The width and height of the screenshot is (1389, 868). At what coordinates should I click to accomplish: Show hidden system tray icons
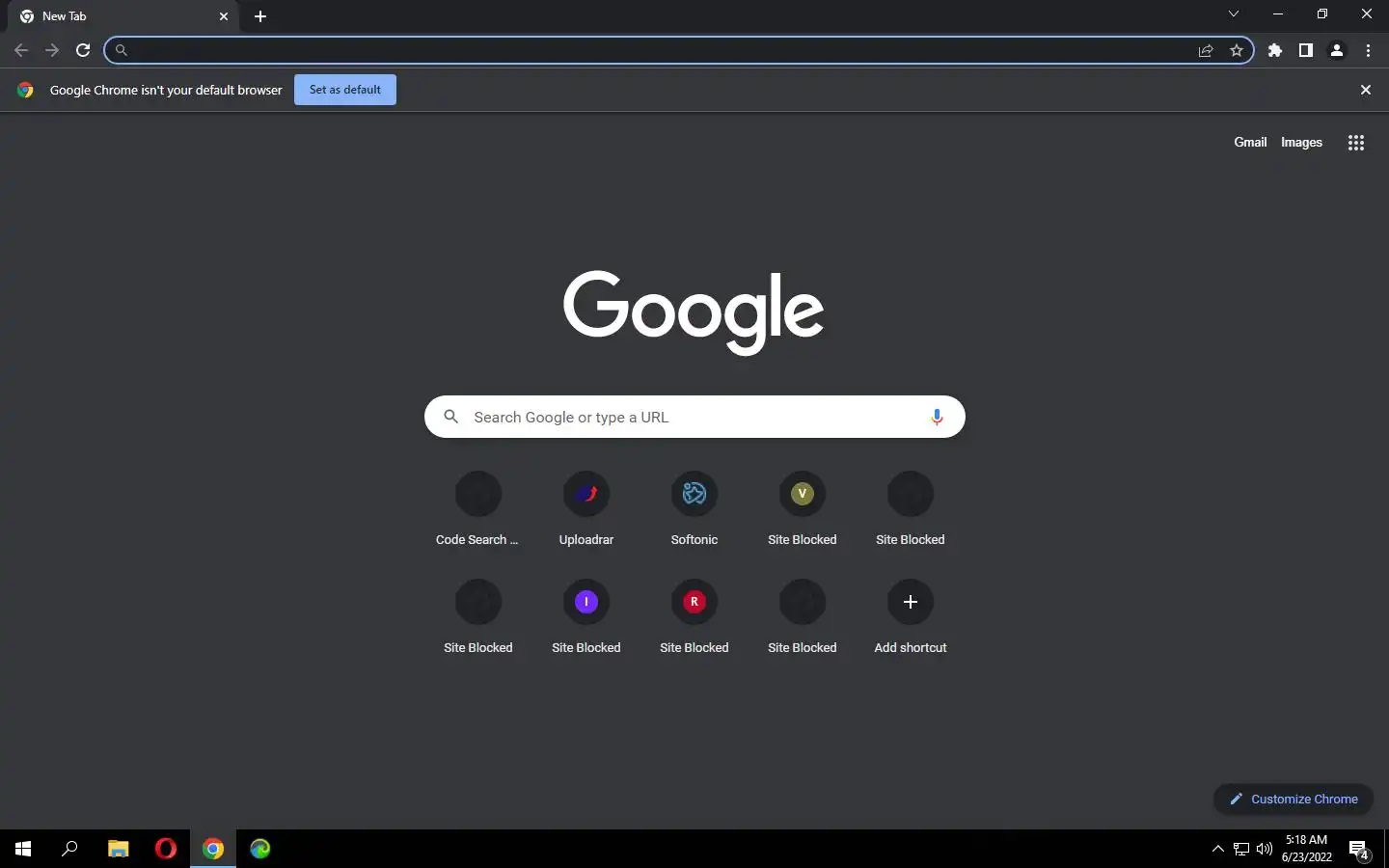(1217, 849)
